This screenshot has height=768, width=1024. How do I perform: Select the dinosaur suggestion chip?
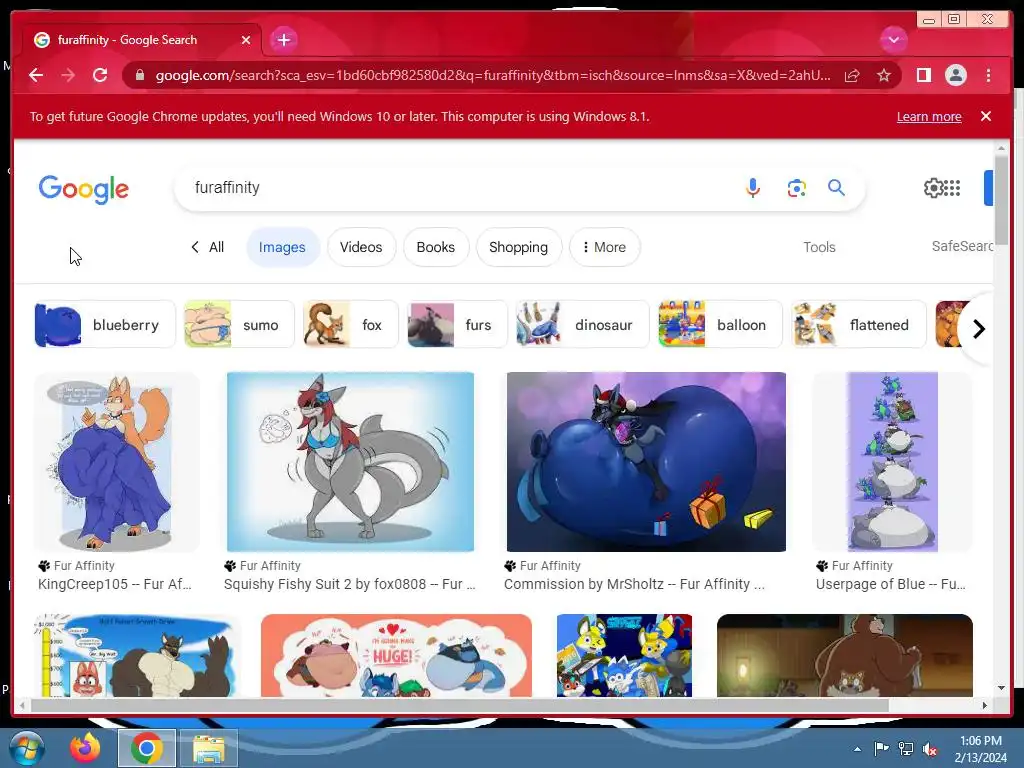pos(583,325)
